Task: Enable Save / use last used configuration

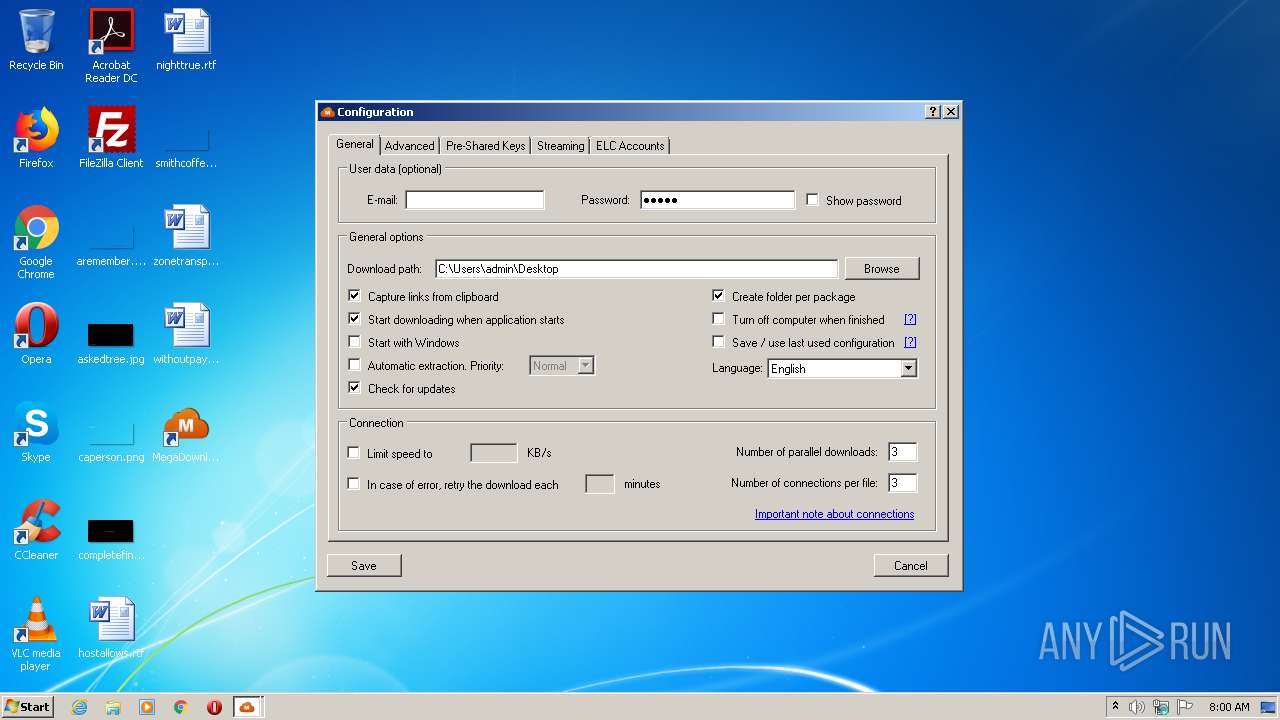Action: click(718, 342)
